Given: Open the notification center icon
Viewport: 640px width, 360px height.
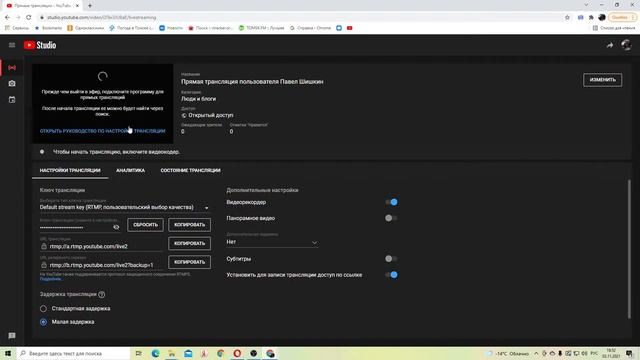Looking at the screenshot, I should [x=629, y=353].
